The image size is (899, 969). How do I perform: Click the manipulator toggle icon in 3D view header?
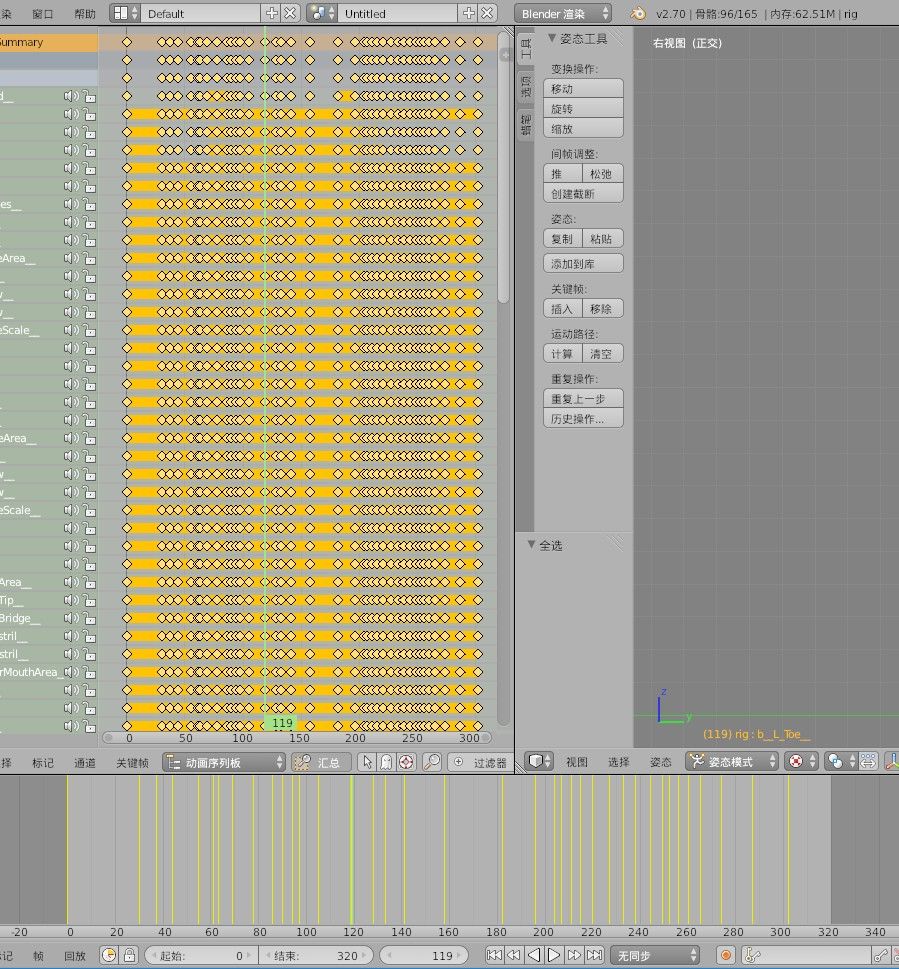click(892, 761)
